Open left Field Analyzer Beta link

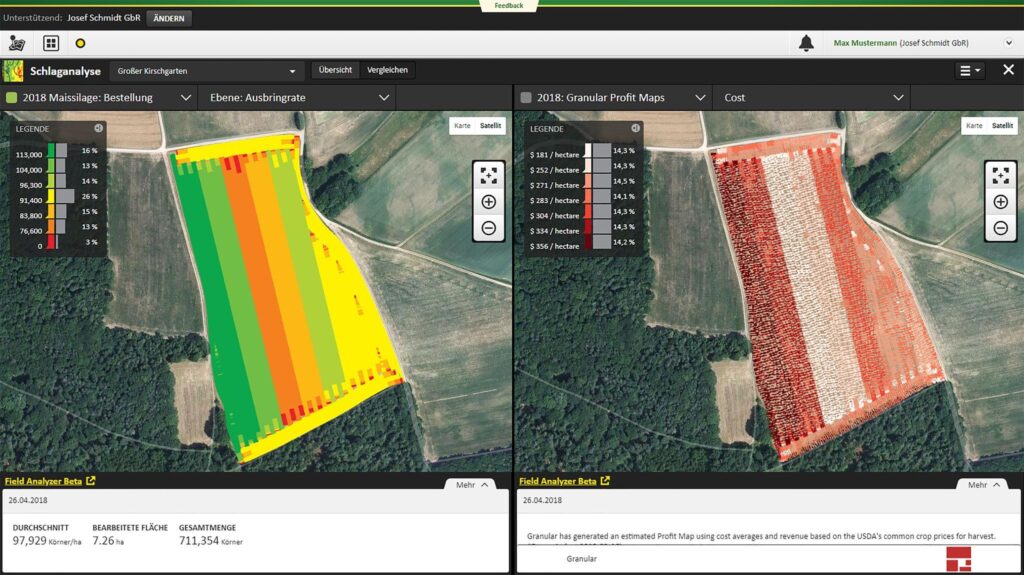click(x=43, y=481)
